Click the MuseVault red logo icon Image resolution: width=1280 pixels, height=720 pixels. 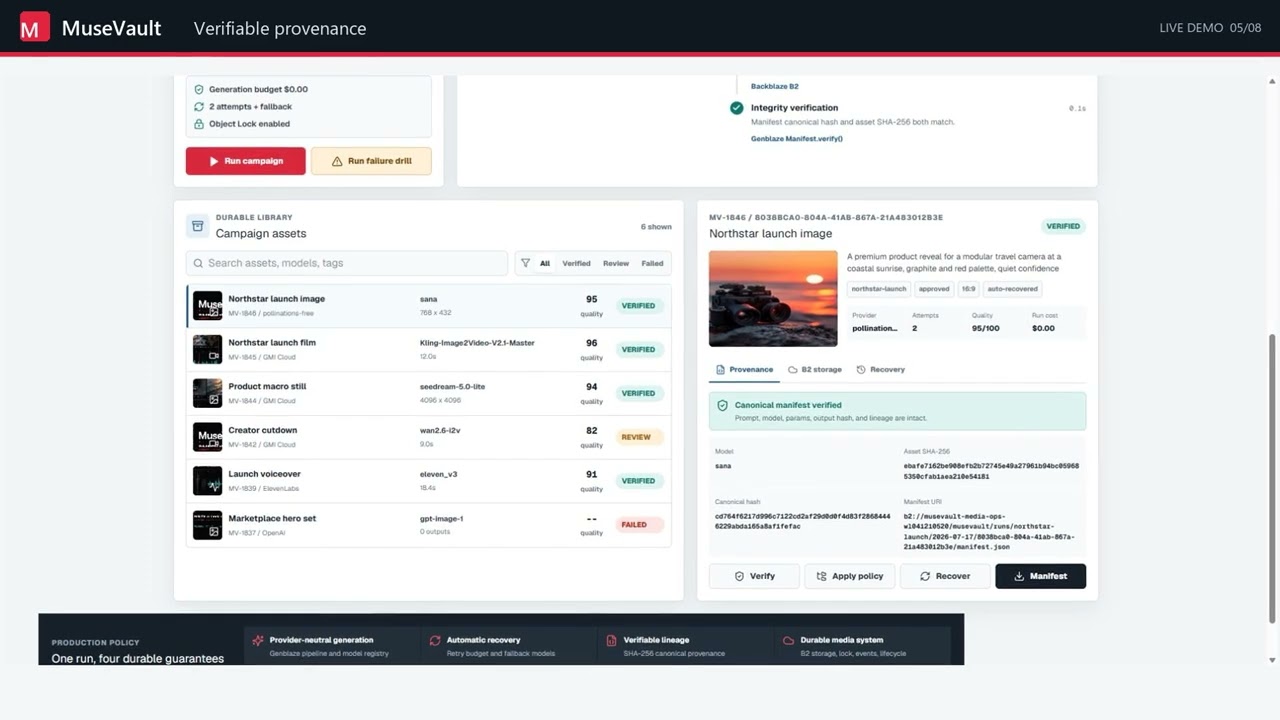(35, 28)
